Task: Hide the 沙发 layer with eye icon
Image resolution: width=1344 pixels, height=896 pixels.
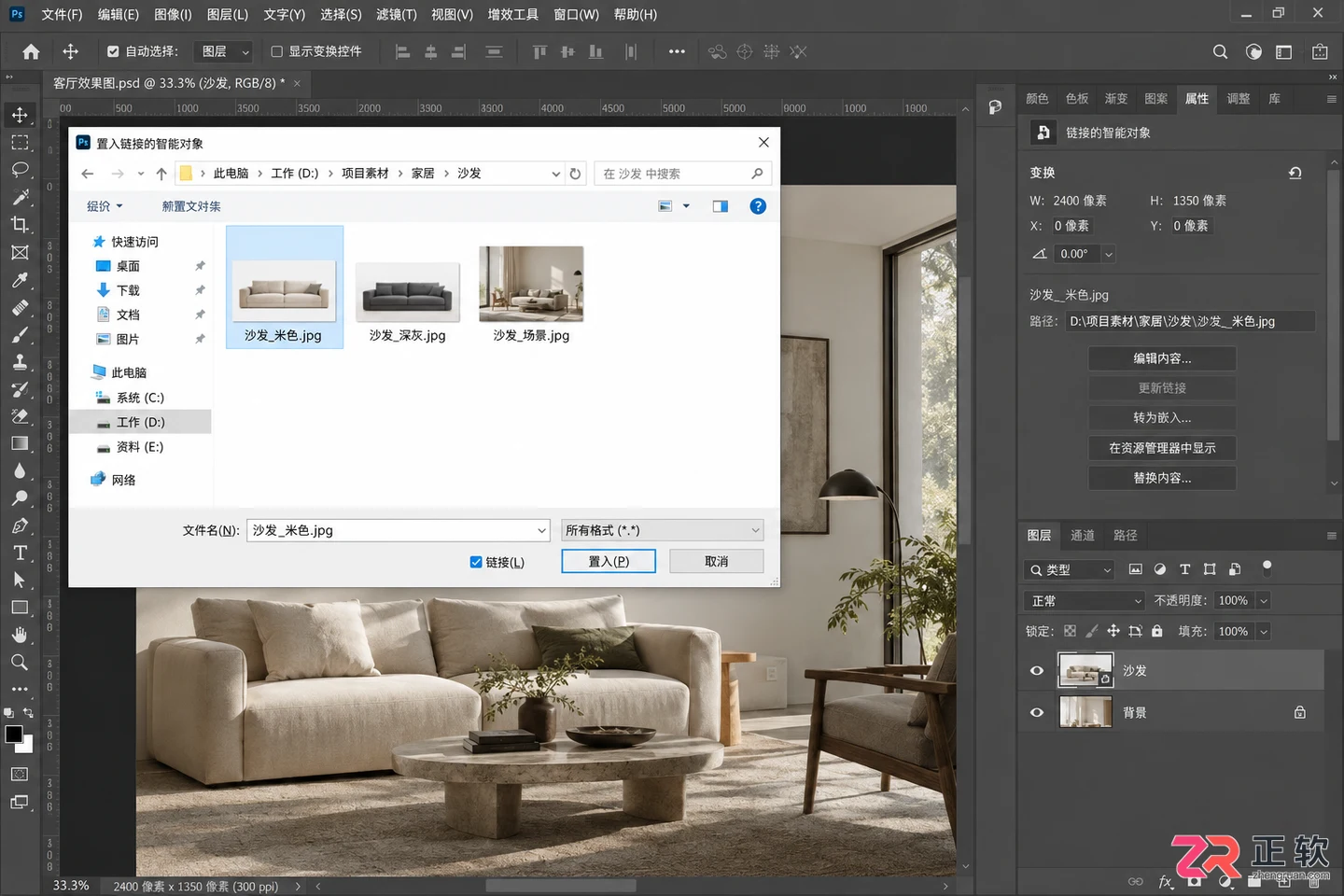Action: tap(1037, 671)
